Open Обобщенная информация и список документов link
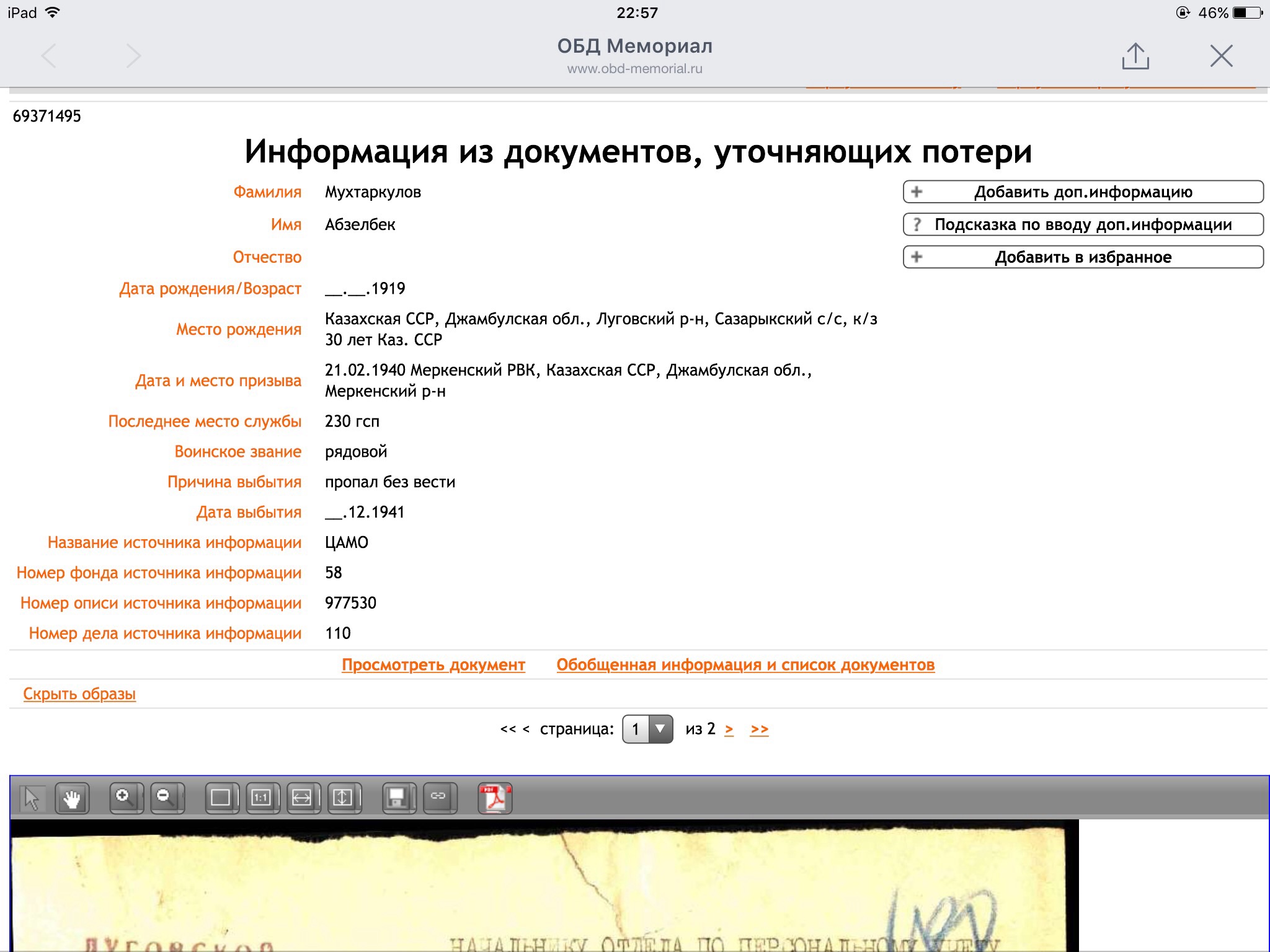The width and height of the screenshot is (1270, 952). pyautogui.click(x=745, y=665)
